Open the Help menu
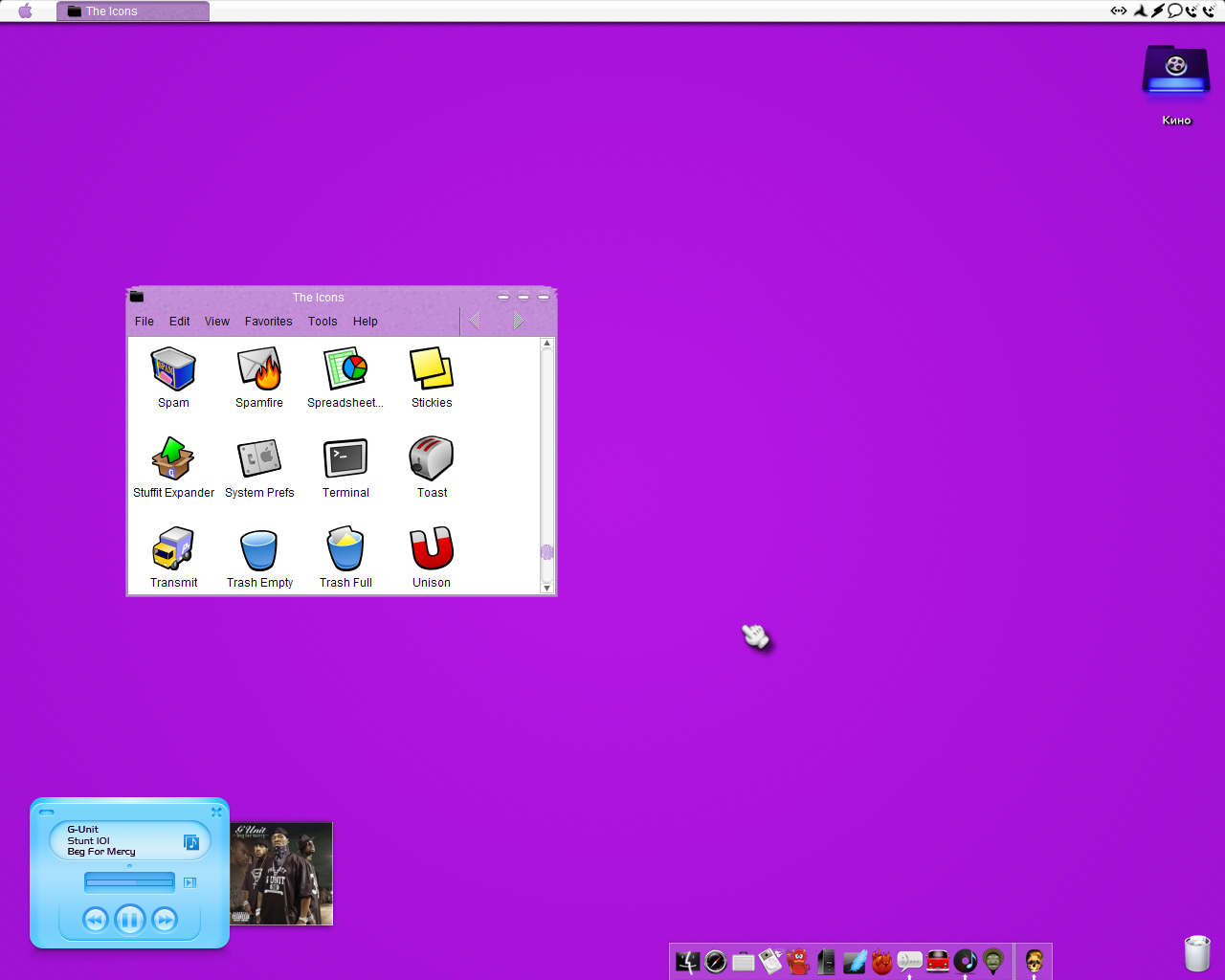Image resolution: width=1225 pixels, height=980 pixels. pyautogui.click(x=366, y=322)
